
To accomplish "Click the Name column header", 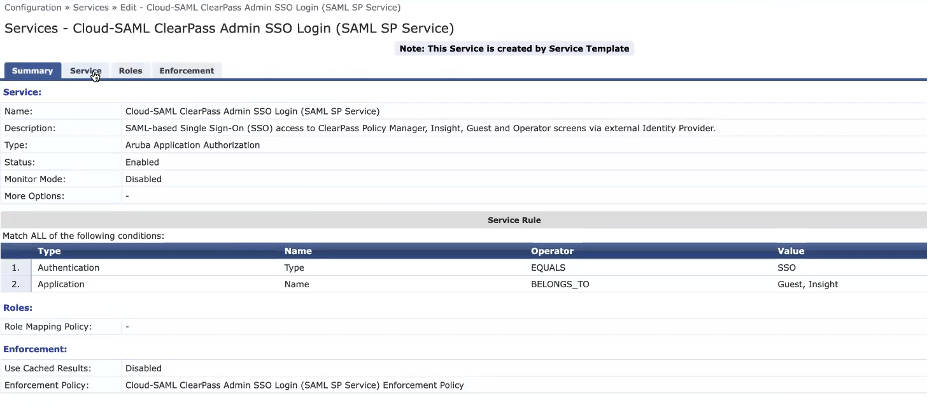I will point(298,251).
